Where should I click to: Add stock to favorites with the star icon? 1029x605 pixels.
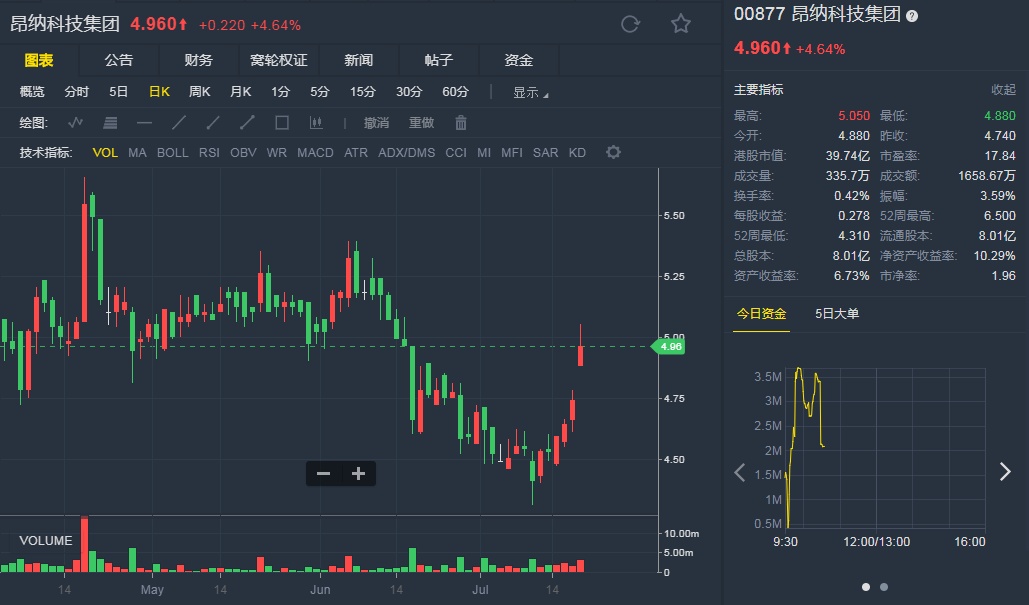click(x=681, y=24)
